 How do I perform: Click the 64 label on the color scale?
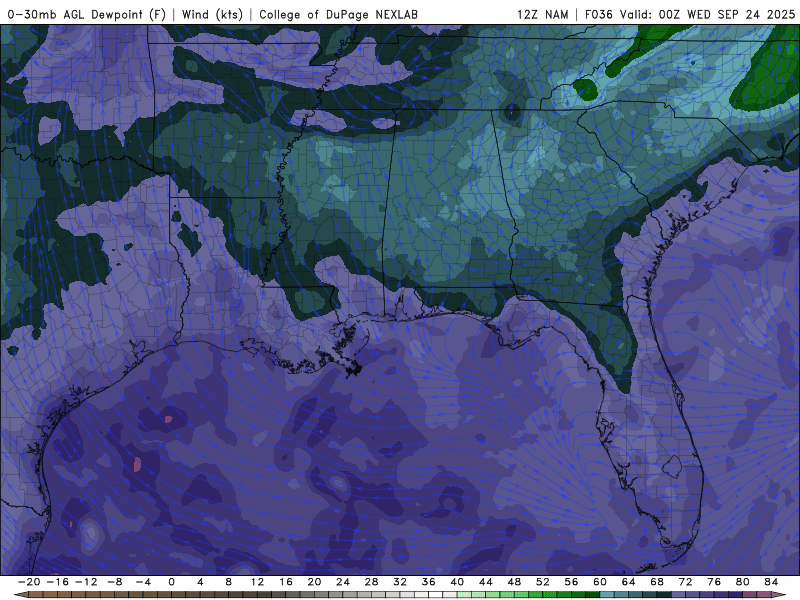[629, 582]
